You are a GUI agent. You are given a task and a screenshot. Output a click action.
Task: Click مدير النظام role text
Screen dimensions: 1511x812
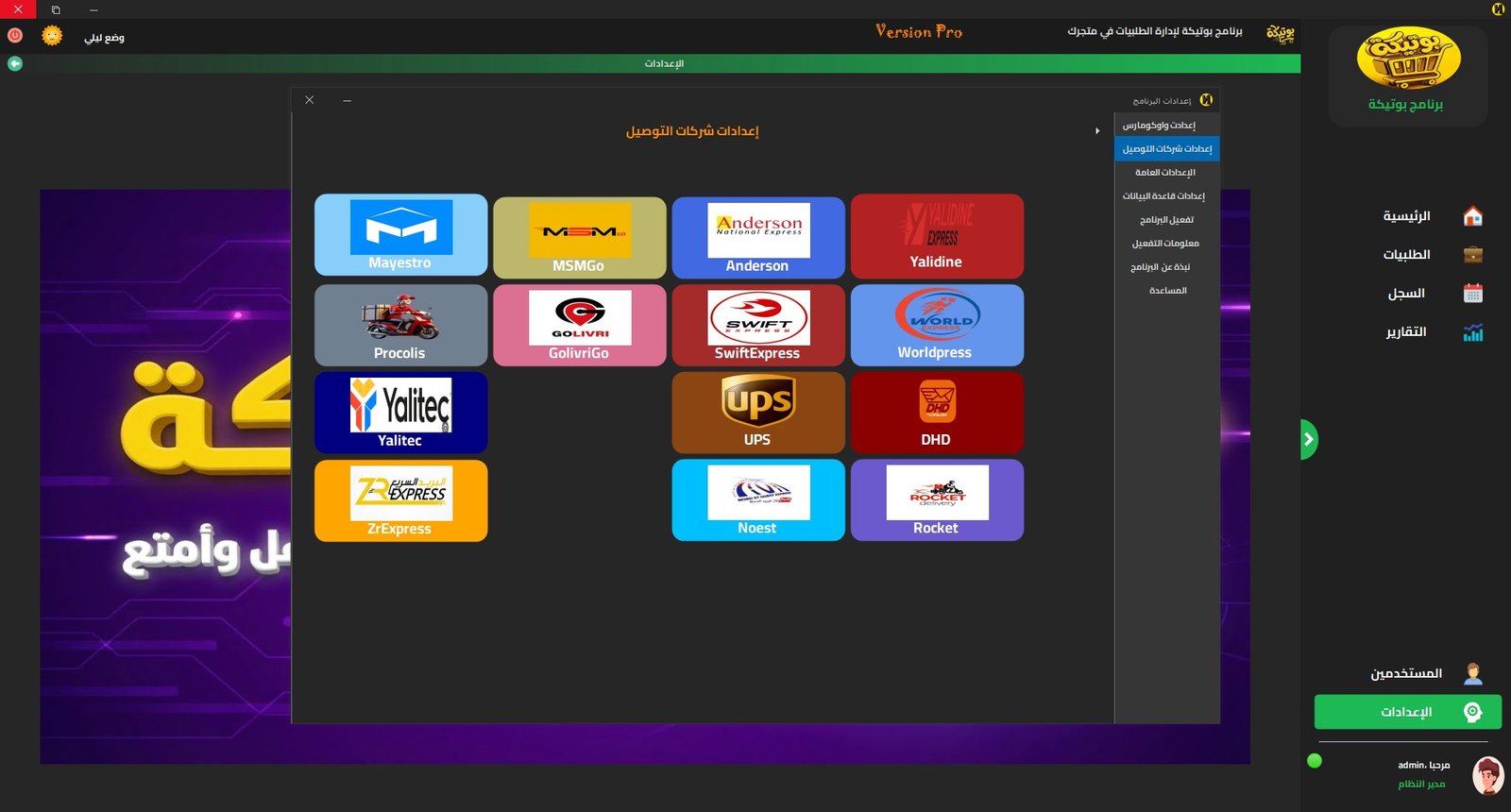(x=1421, y=784)
